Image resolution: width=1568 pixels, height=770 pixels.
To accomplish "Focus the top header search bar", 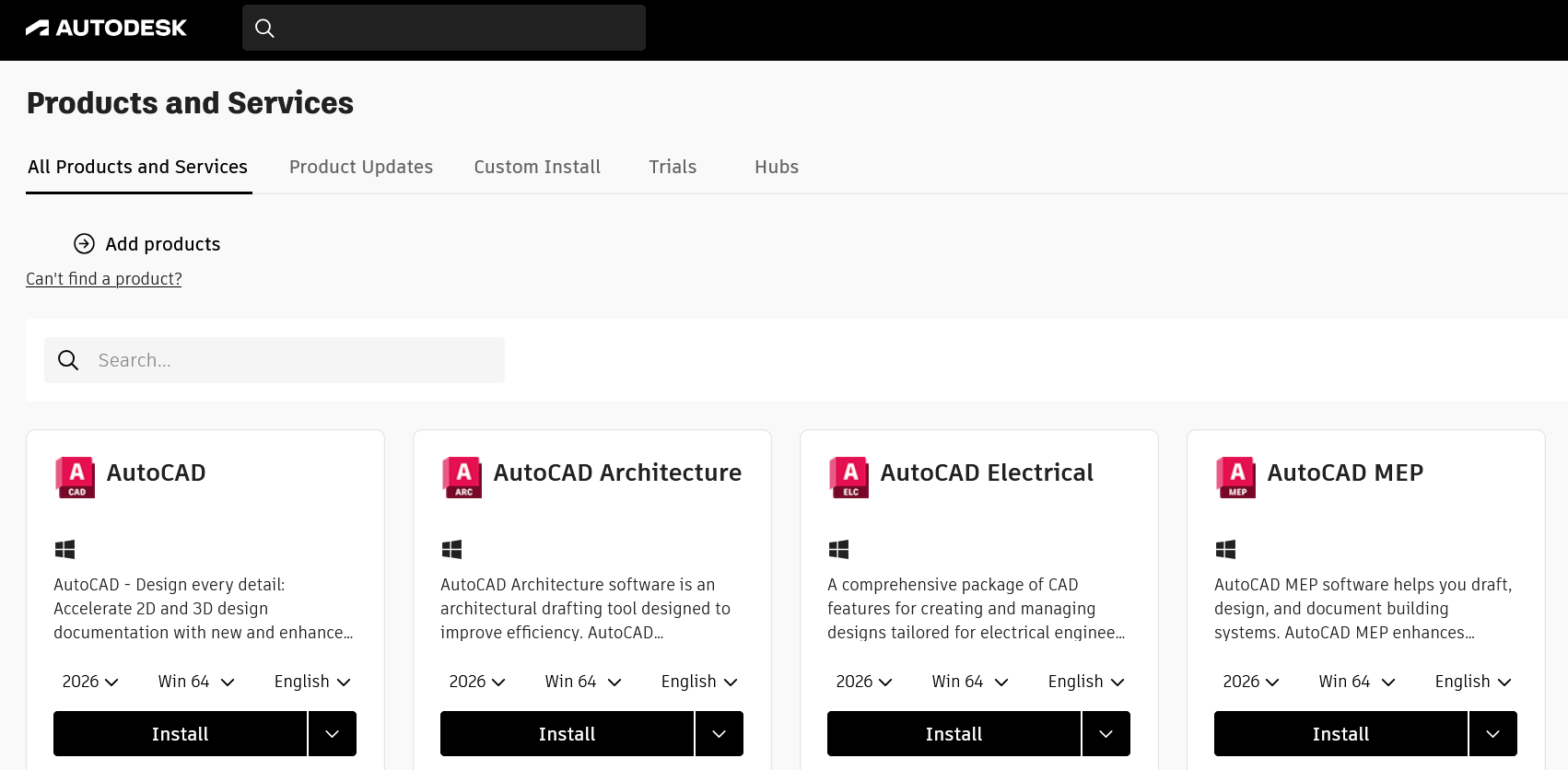I will click(443, 28).
